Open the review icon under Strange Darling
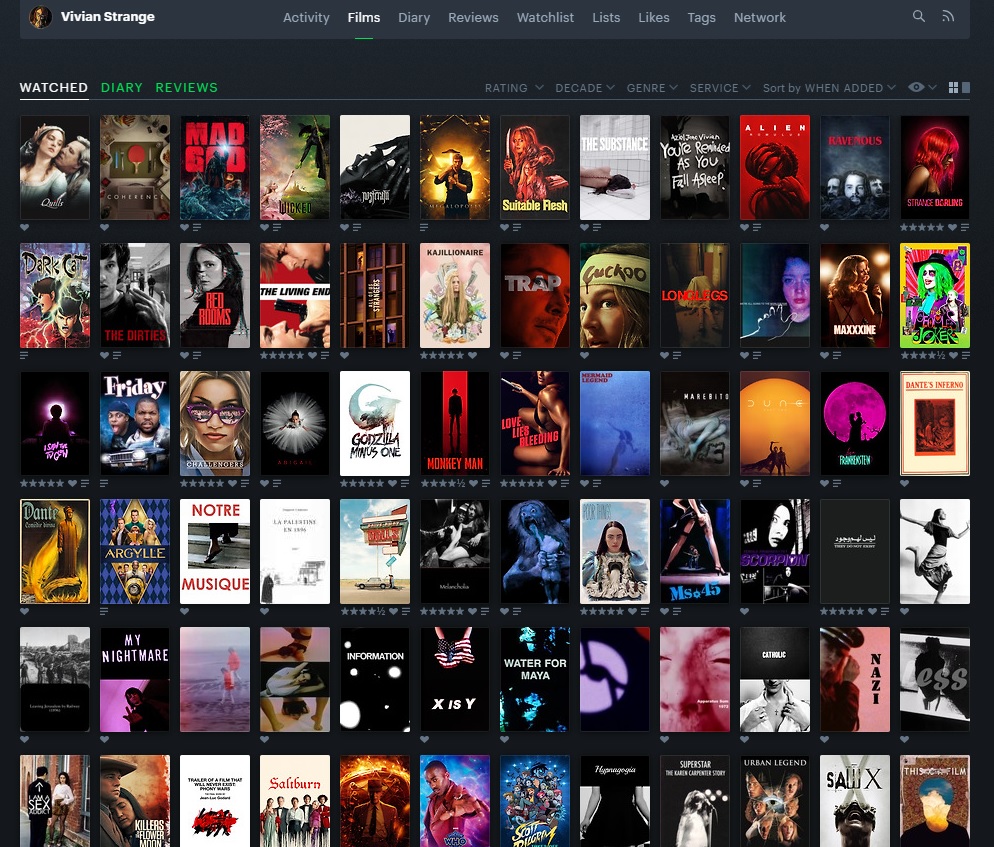The image size is (994, 847). 965,227
